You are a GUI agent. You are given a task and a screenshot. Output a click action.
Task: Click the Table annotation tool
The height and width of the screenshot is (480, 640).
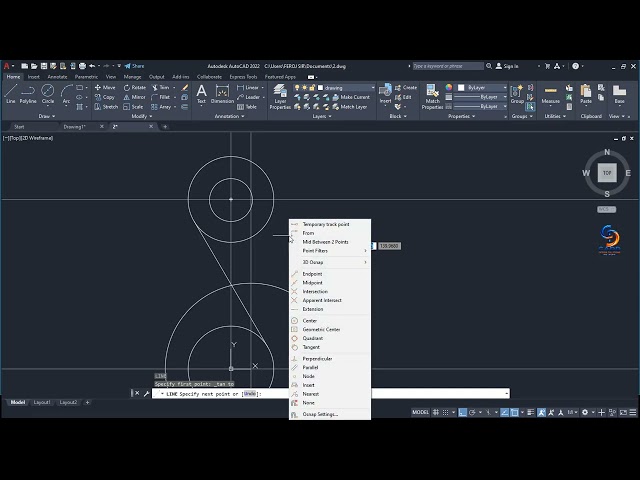click(x=247, y=107)
